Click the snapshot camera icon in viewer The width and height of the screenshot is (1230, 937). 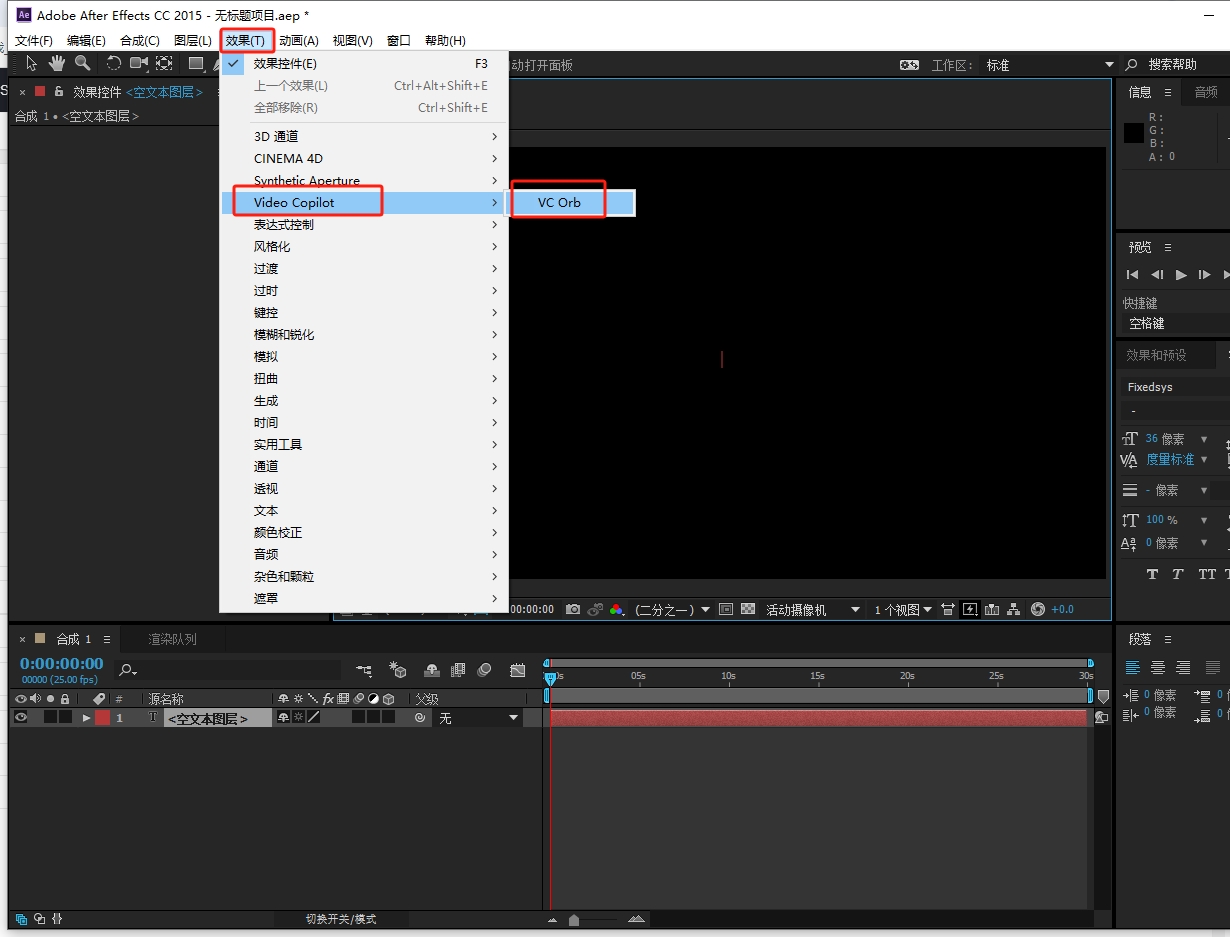(573, 609)
